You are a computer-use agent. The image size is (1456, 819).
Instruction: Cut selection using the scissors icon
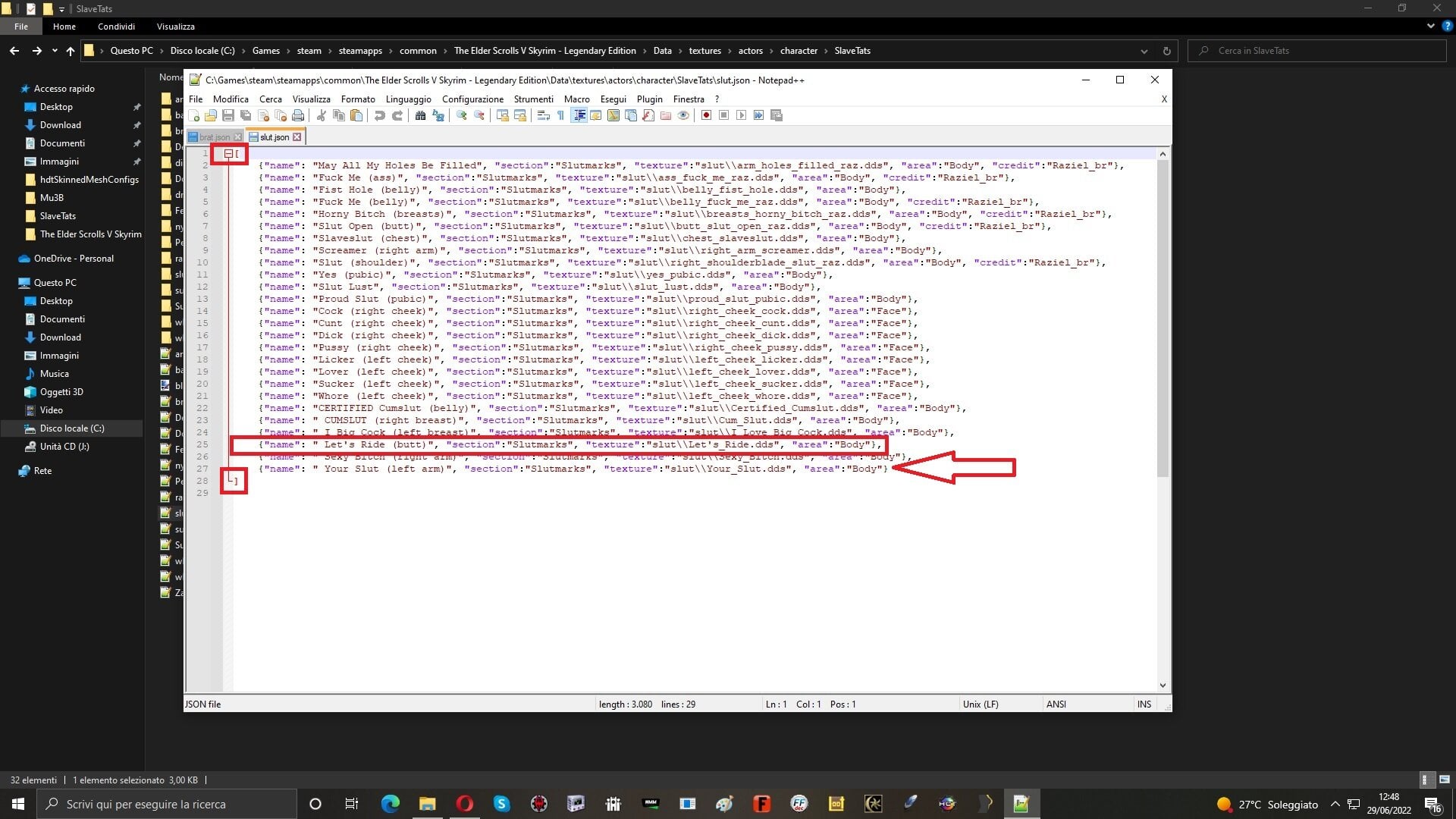point(321,115)
